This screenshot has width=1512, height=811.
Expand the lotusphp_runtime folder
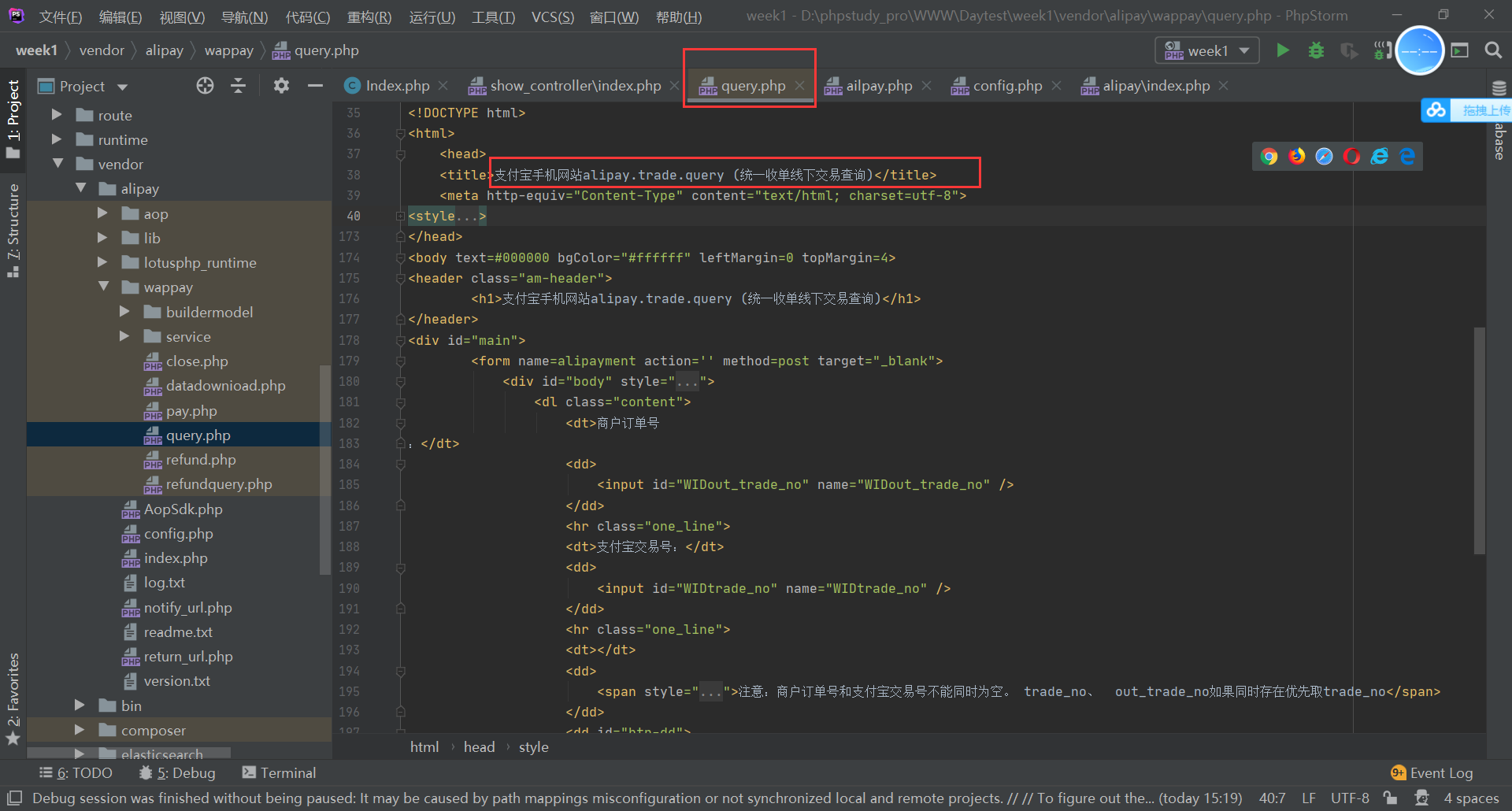(102, 262)
